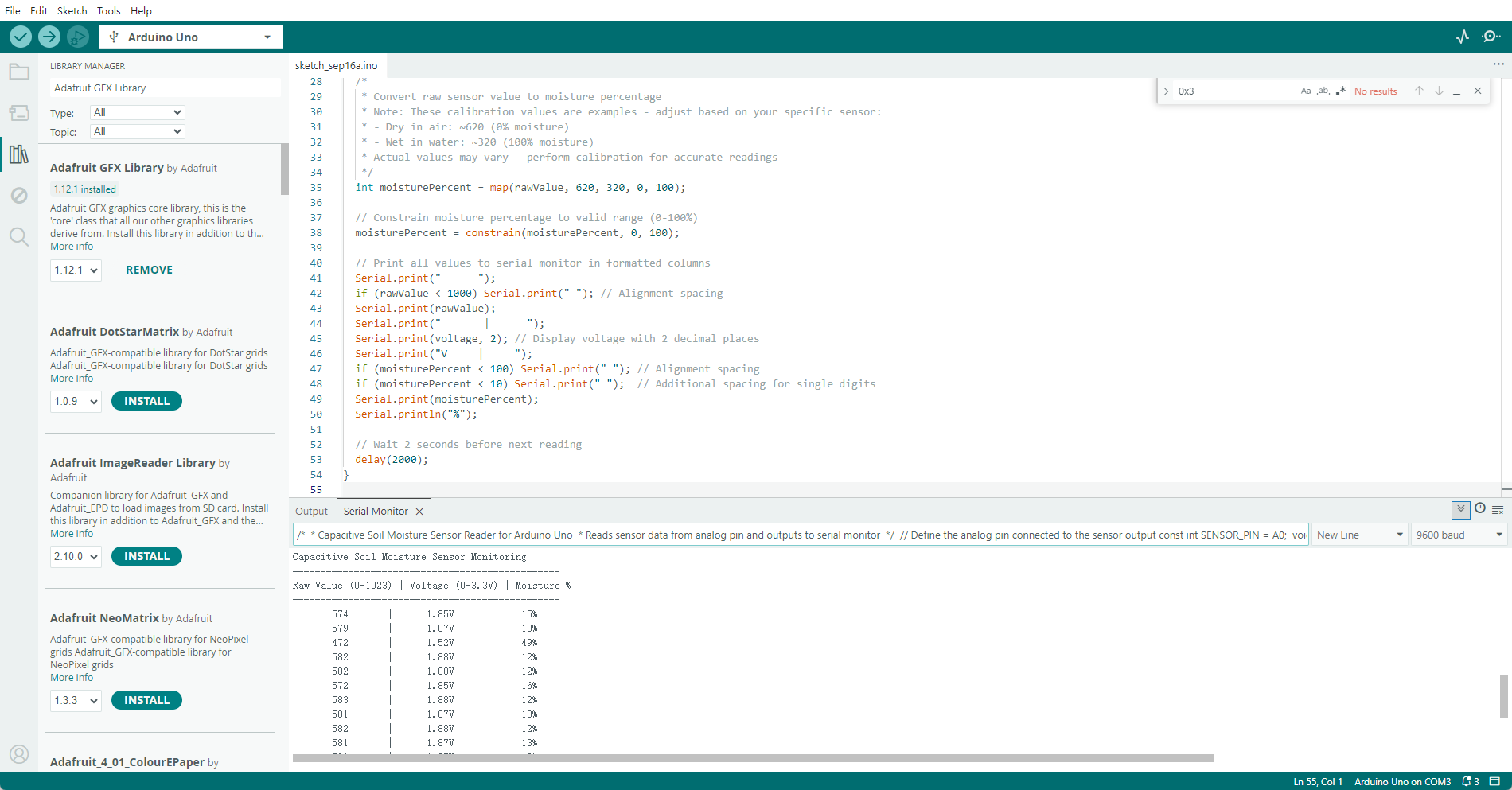This screenshot has height=790, width=1512.
Task: Click the serial monitor message input field
Action: (801, 535)
